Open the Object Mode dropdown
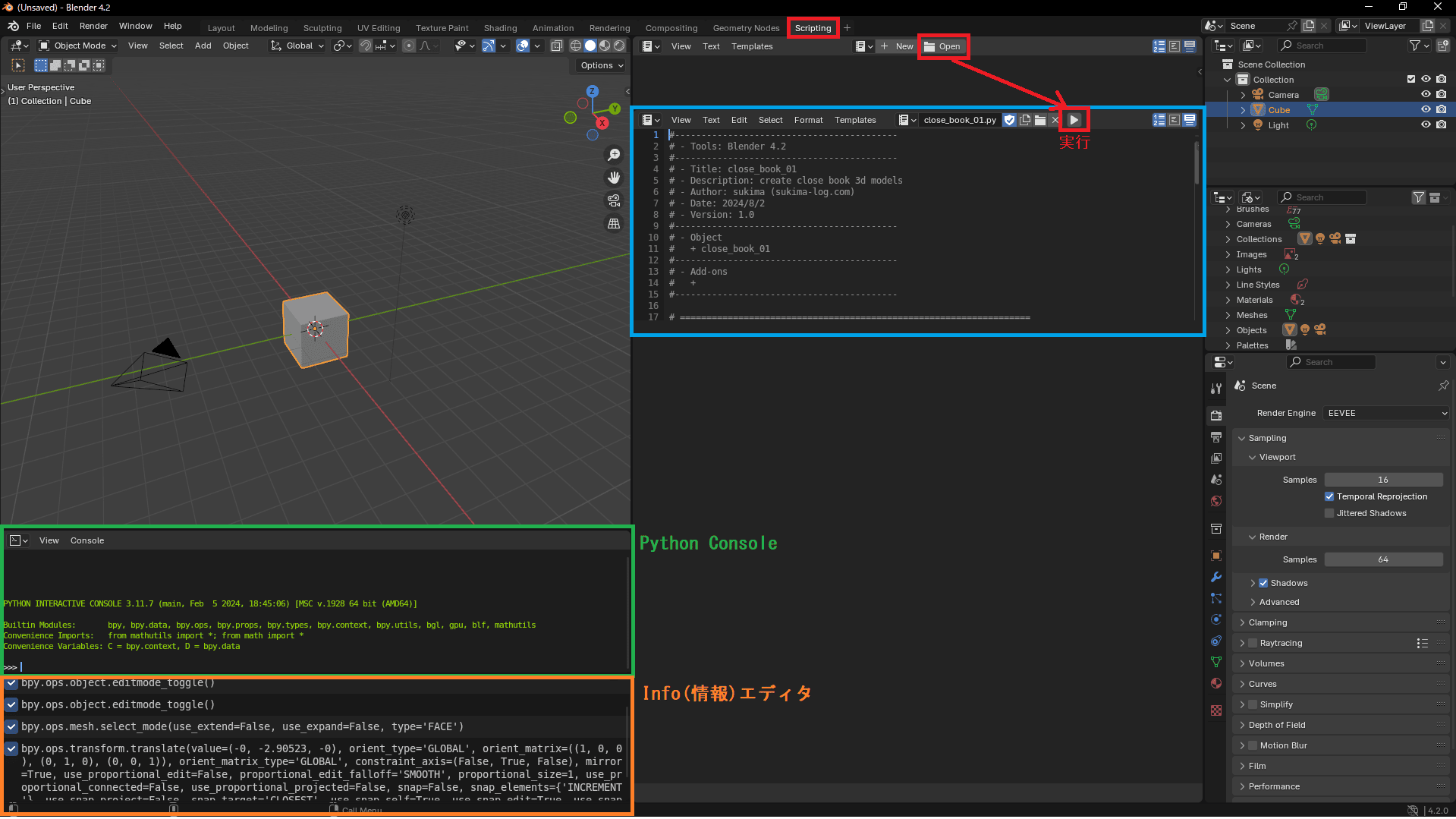The image size is (1456, 819). 78,46
